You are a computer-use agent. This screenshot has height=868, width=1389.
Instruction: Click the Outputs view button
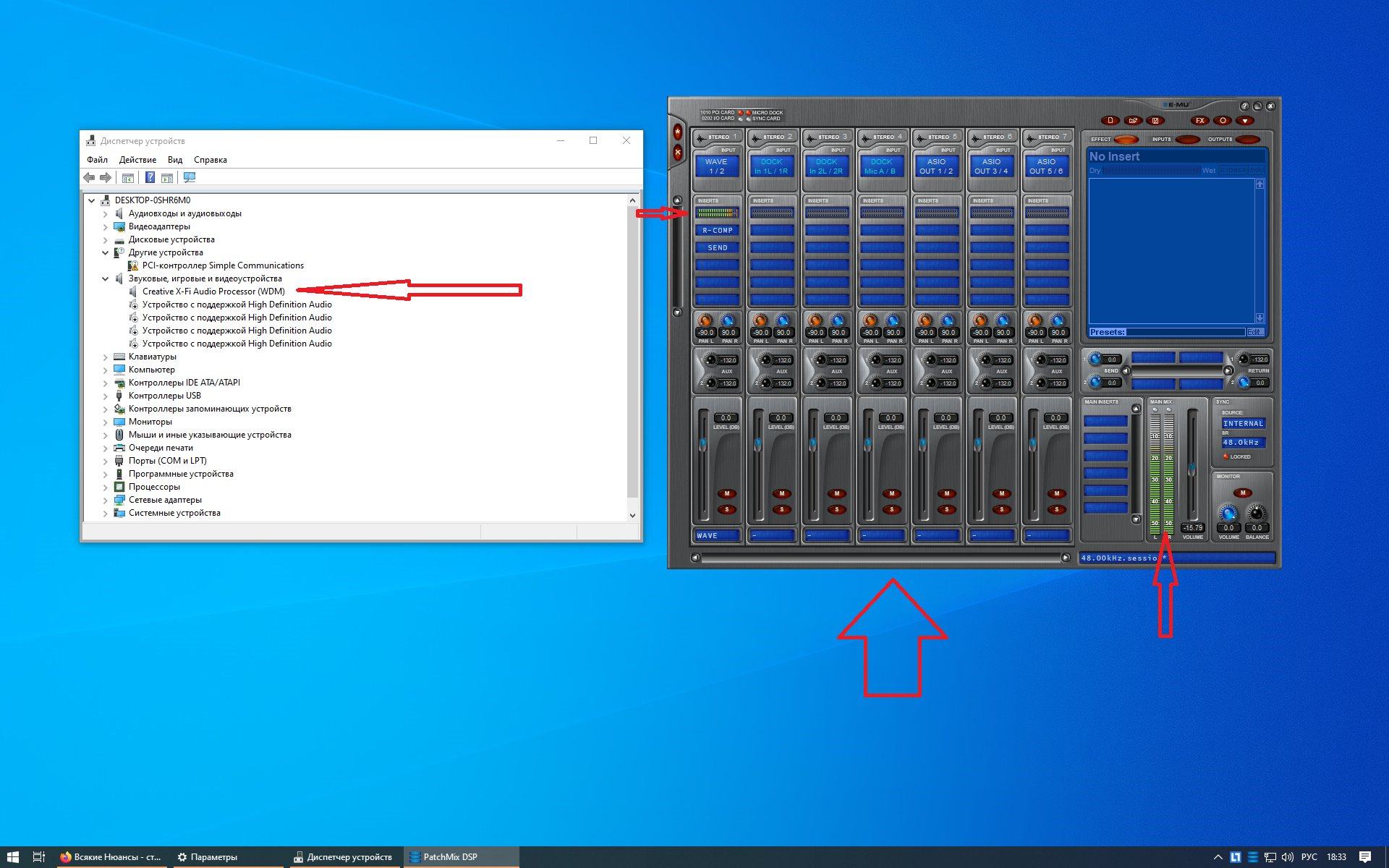pyautogui.click(x=1247, y=140)
